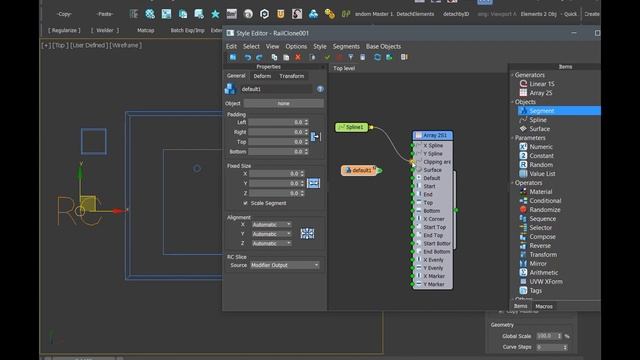Viewport: 640px width, 360px height.
Task: Click the red X delete icon
Action: (298, 57)
